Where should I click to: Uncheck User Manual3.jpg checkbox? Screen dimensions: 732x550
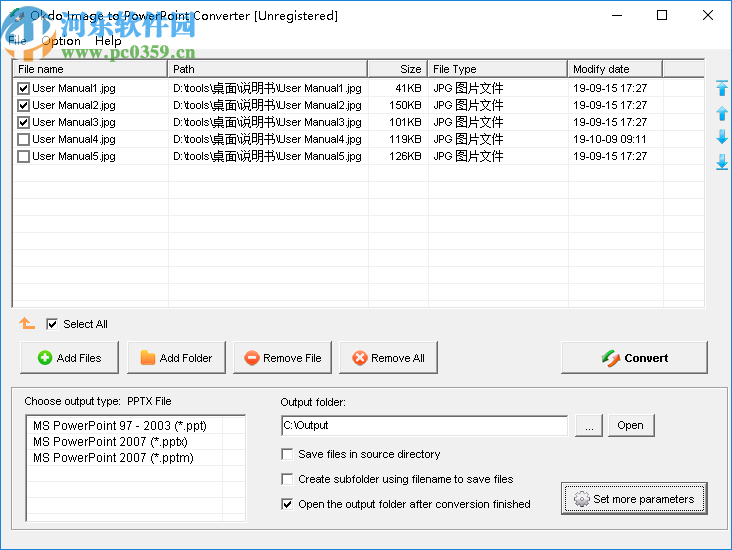pyautogui.click(x=23, y=122)
